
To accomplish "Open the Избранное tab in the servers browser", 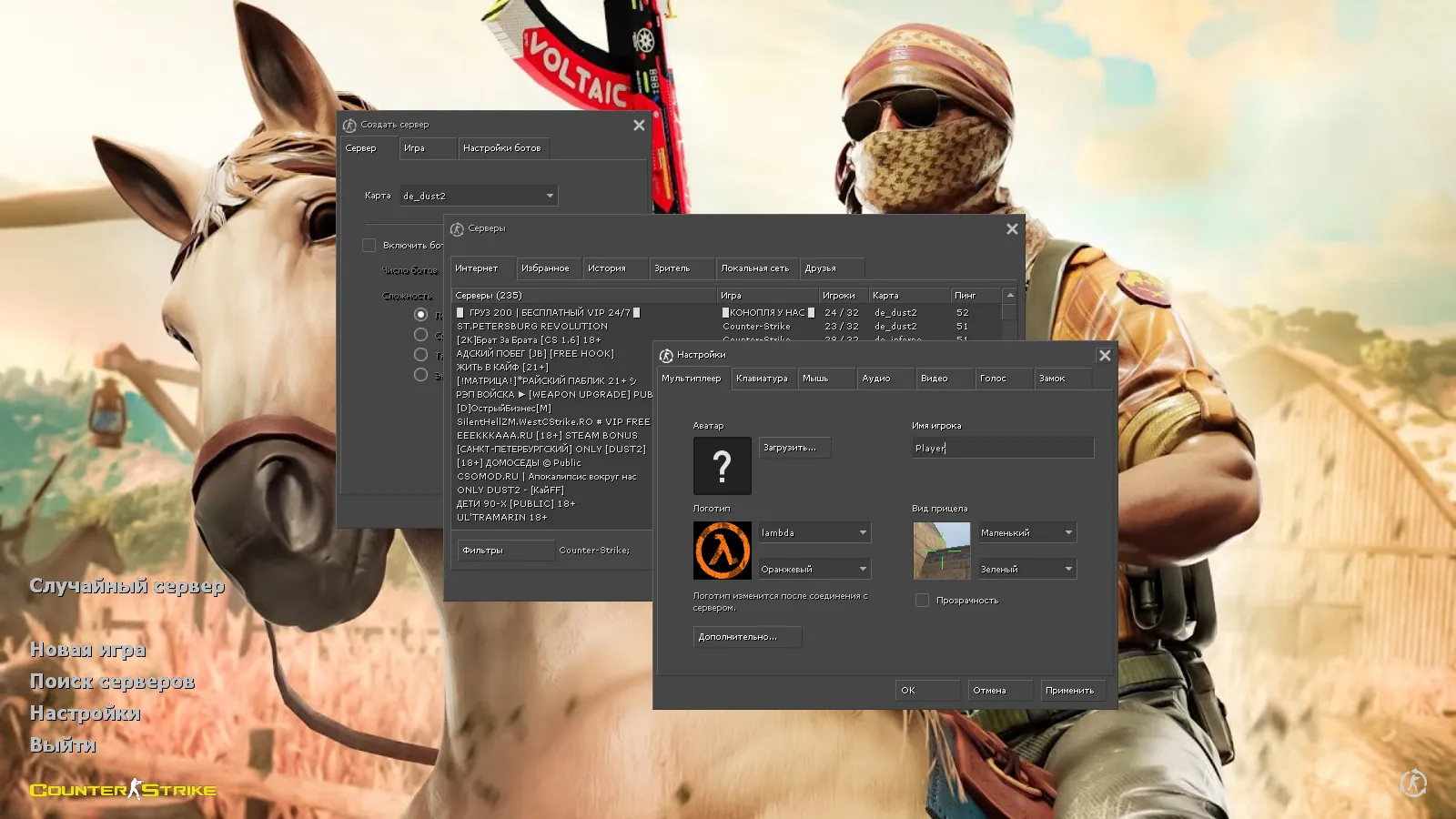I will 548,268.
